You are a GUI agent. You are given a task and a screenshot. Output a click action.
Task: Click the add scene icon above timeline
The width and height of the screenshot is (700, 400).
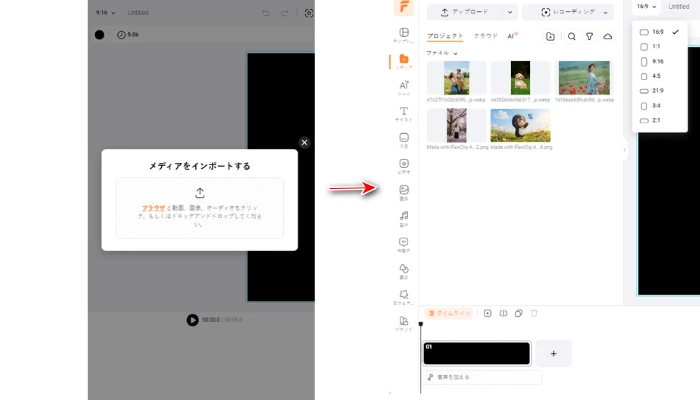[488, 313]
